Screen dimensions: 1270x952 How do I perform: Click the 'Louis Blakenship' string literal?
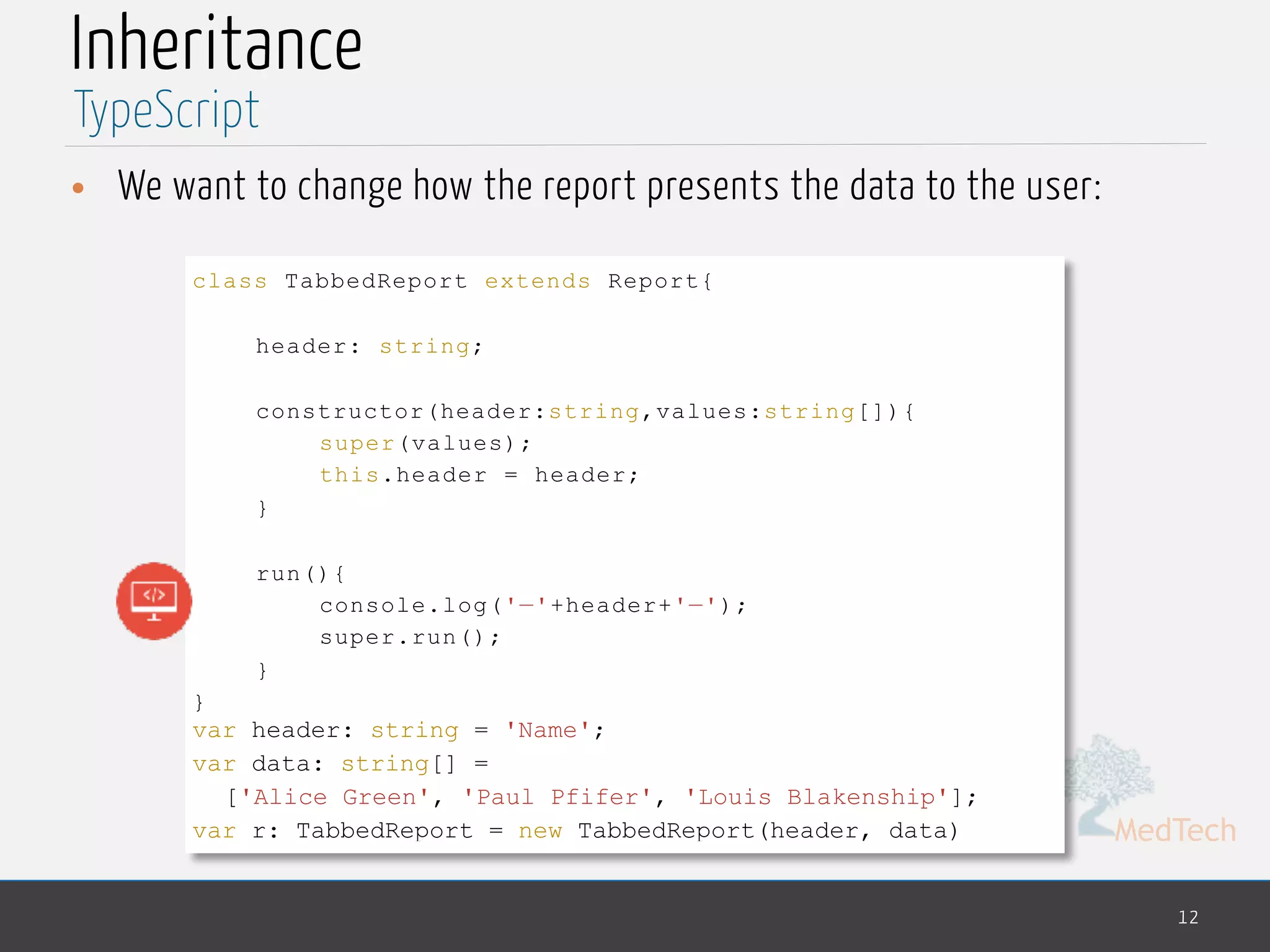pyautogui.click(x=817, y=798)
